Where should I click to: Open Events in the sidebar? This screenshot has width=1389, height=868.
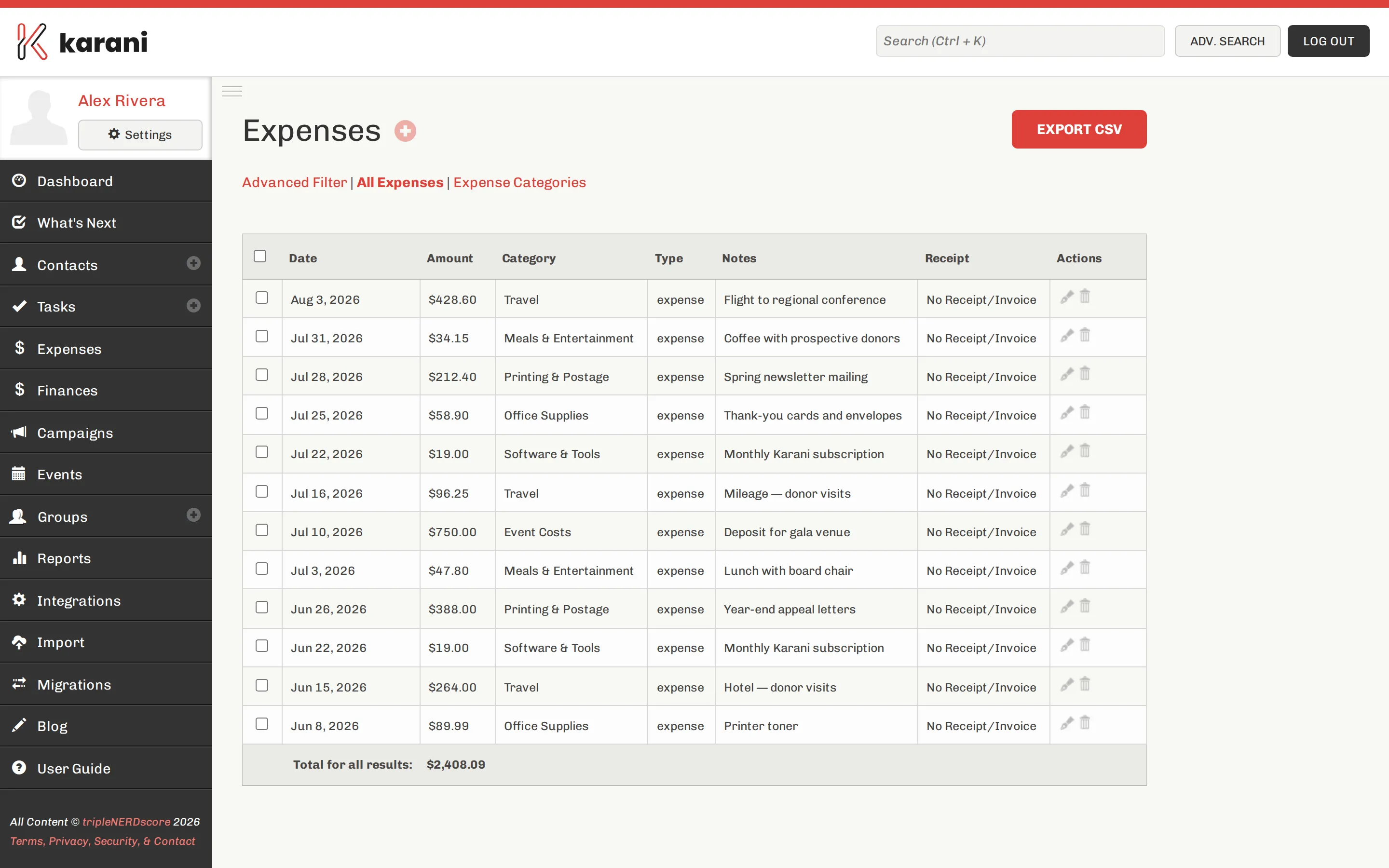click(106, 475)
